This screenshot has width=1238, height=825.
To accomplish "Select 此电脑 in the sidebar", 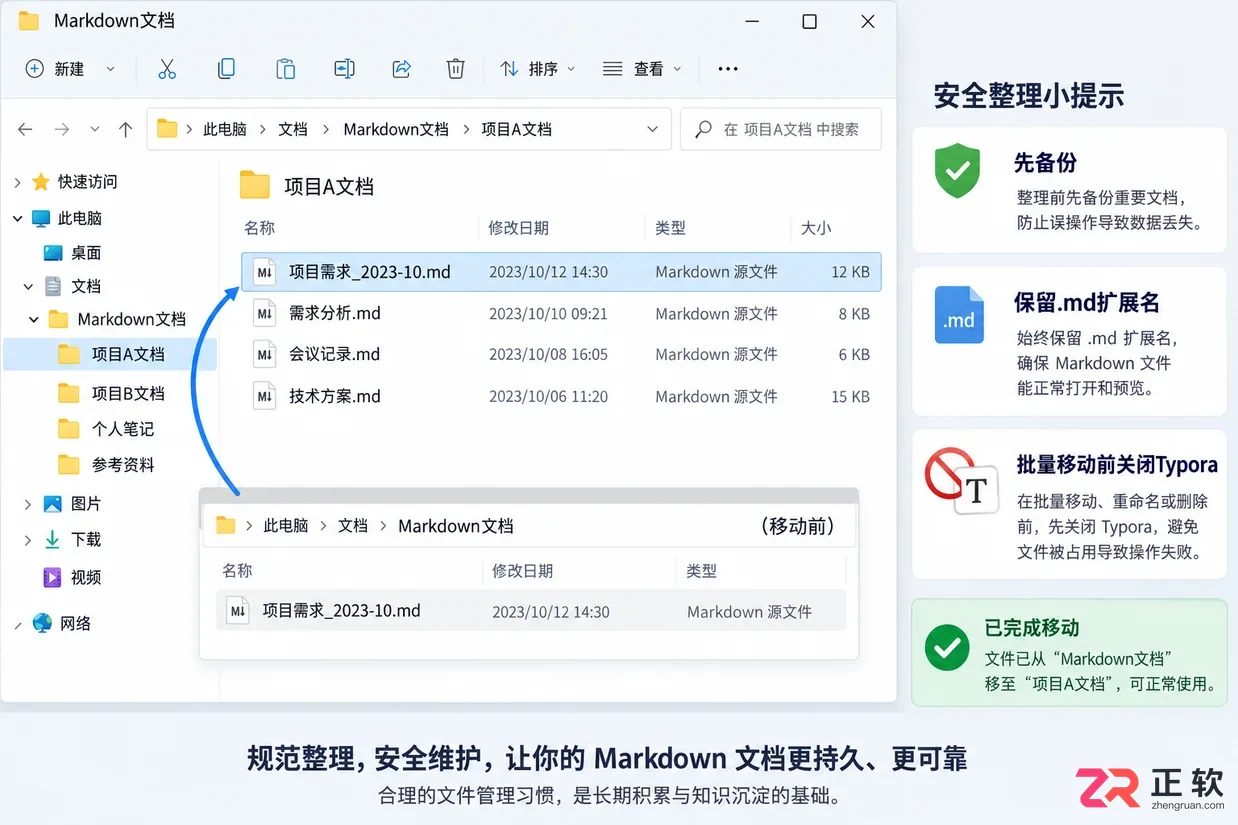I will click(x=80, y=218).
